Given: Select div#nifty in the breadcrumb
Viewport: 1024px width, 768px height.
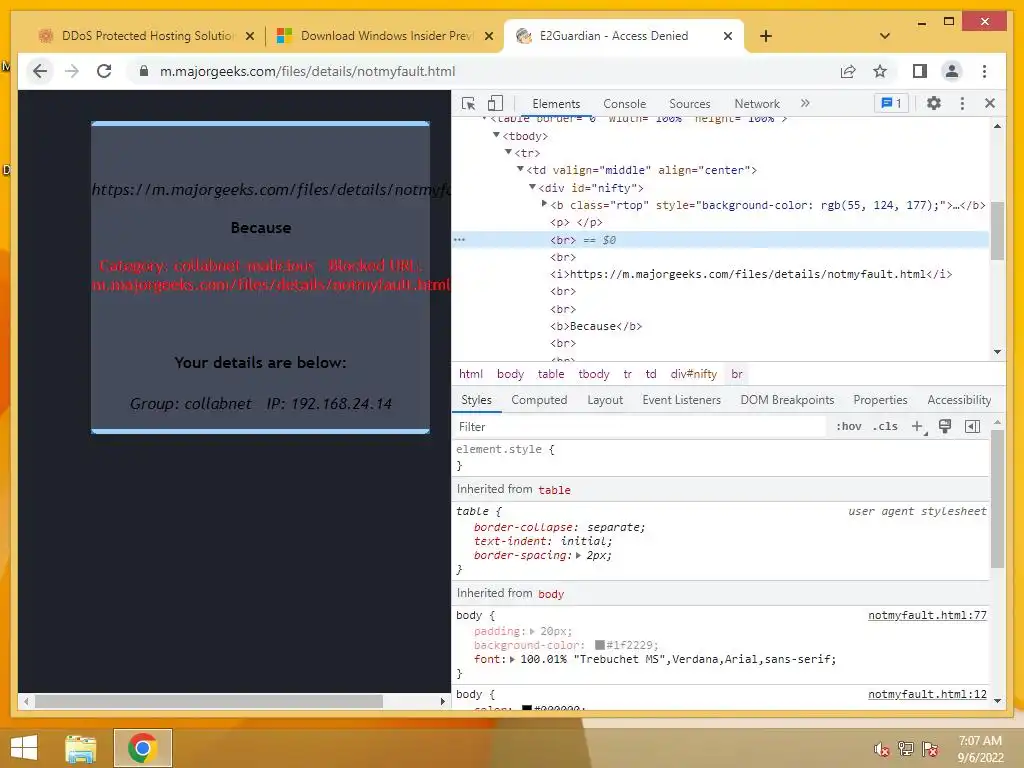Looking at the screenshot, I should [694, 374].
